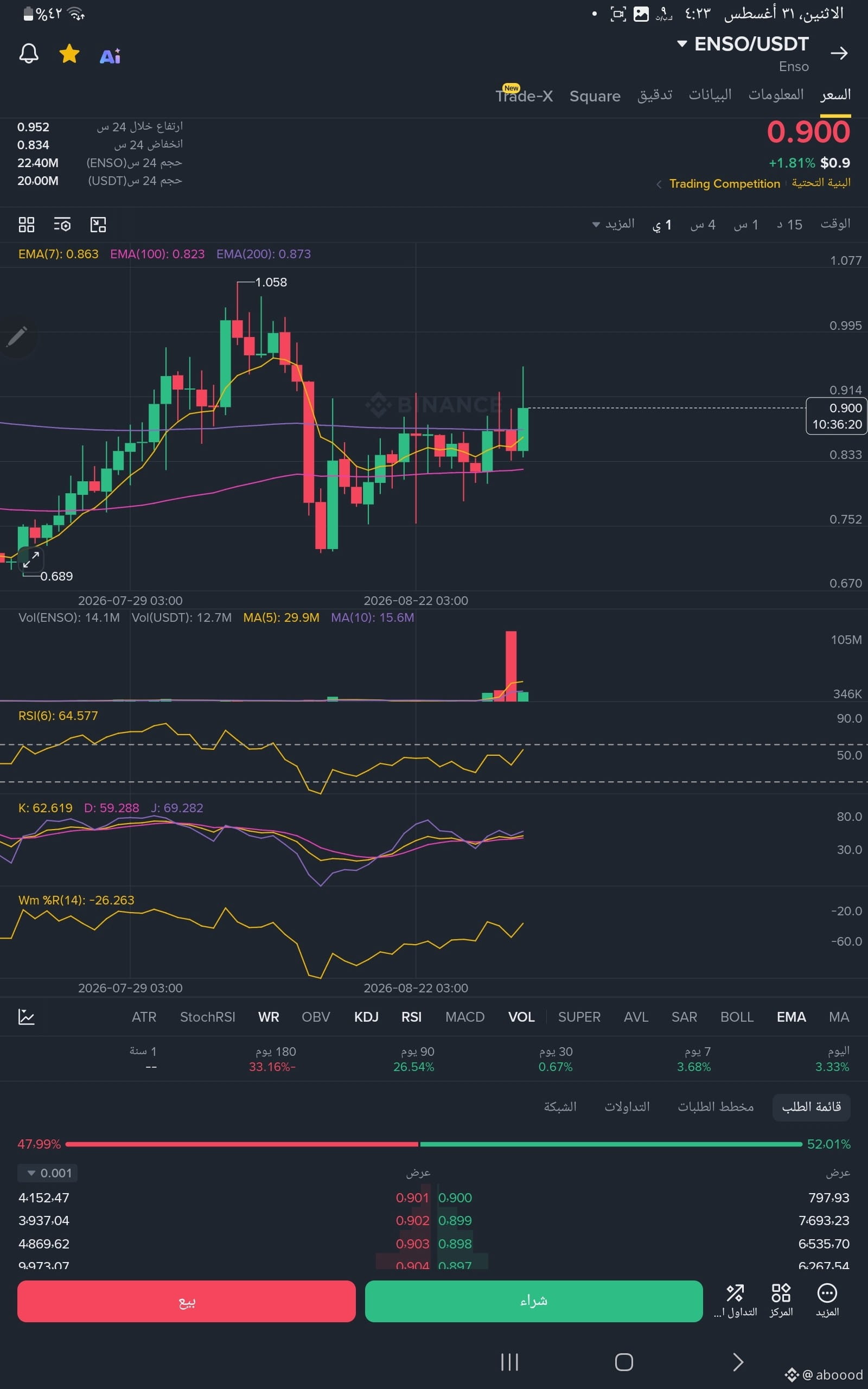The height and width of the screenshot is (1389, 868).
Task: Open the pencil drawing tools icon
Action: pos(17,337)
